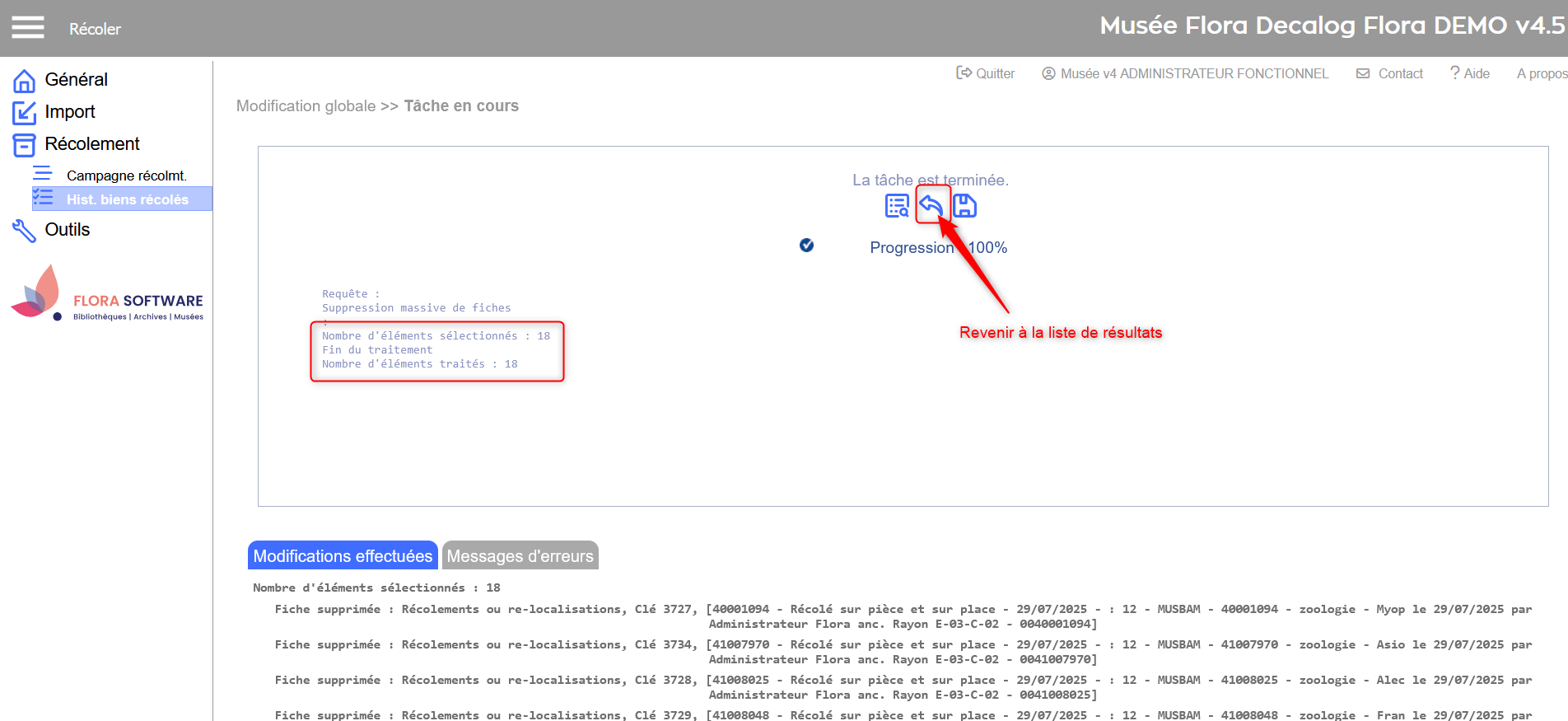The image size is (1568, 721).
Task: Click the Import icon in sidebar
Action: (x=24, y=113)
